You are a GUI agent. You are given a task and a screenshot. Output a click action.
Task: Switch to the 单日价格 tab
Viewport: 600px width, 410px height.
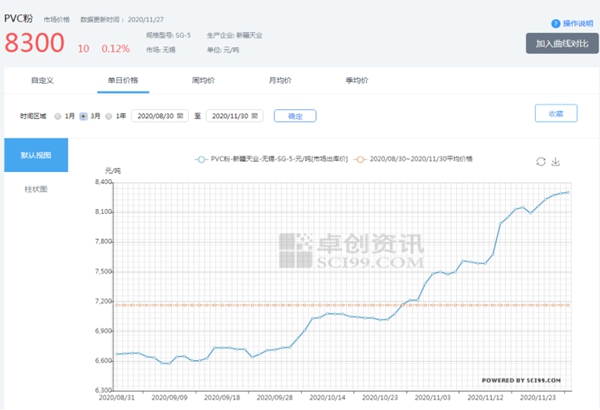click(123, 80)
